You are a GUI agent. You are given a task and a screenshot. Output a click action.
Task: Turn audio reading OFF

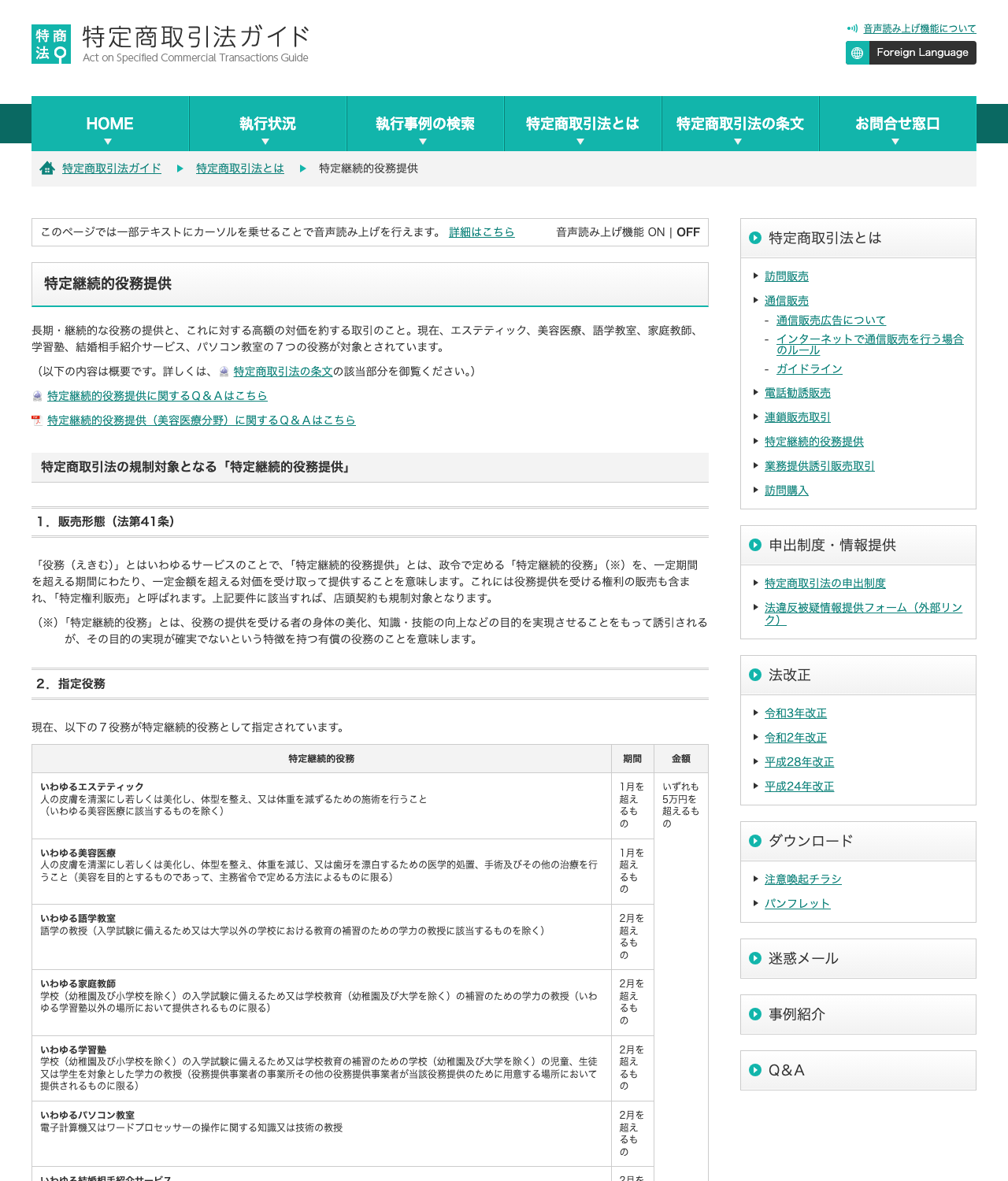[688, 232]
